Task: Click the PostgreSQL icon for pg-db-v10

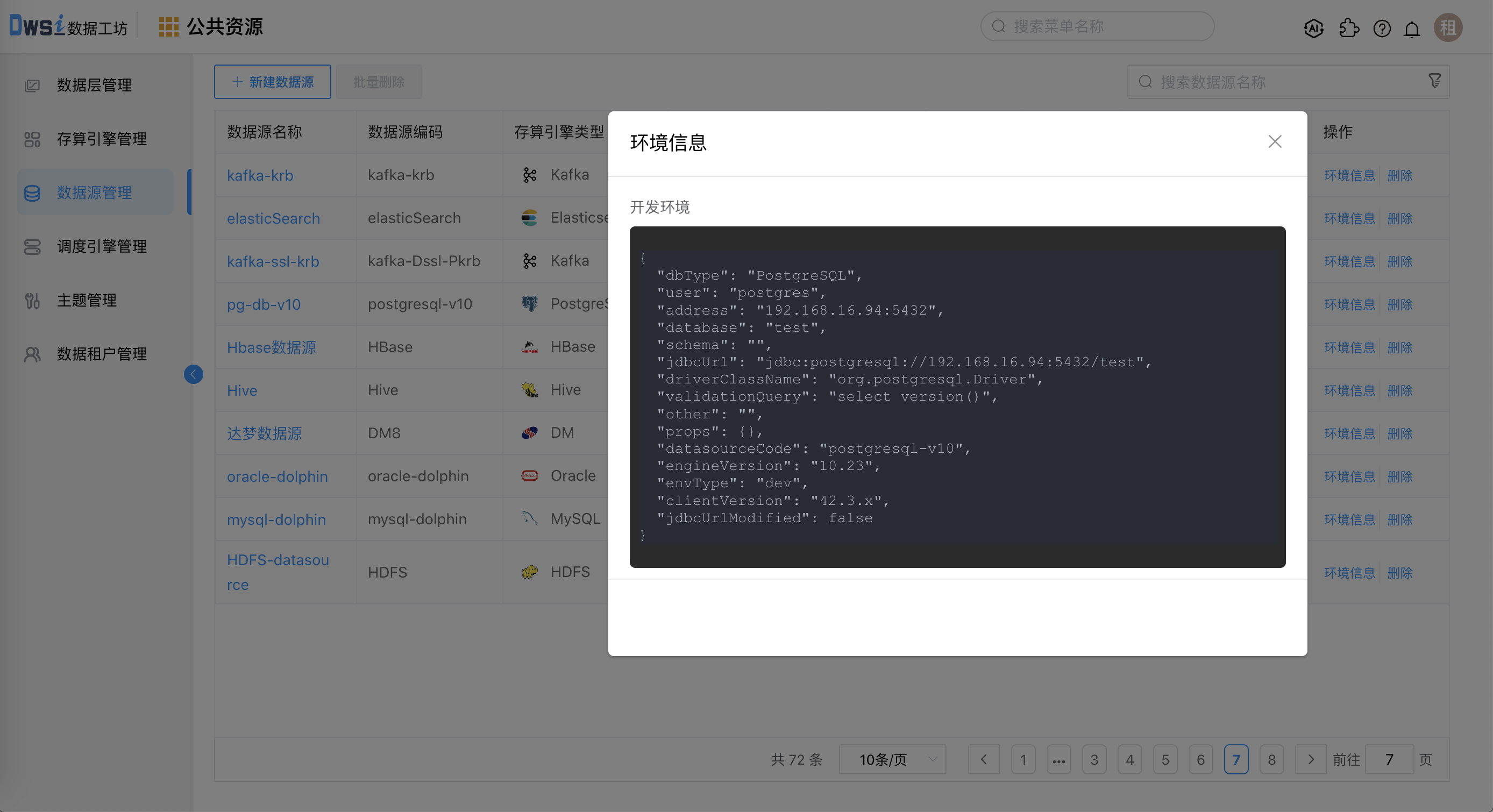Action: [x=529, y=303]
